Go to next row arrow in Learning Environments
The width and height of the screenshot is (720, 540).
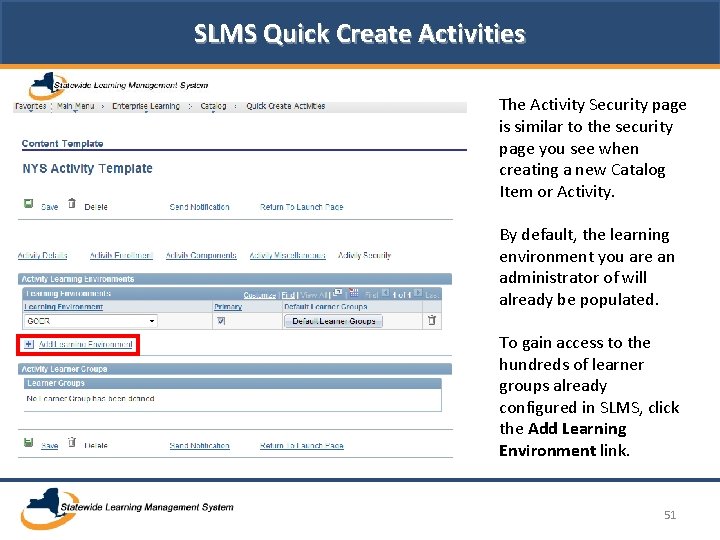[418, 293]
